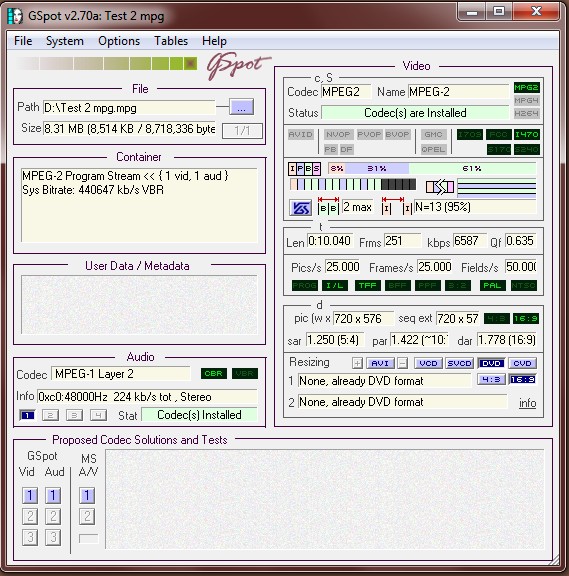Select VCD resizing target
The image size is (569, 576).
(x=428, y=363)
